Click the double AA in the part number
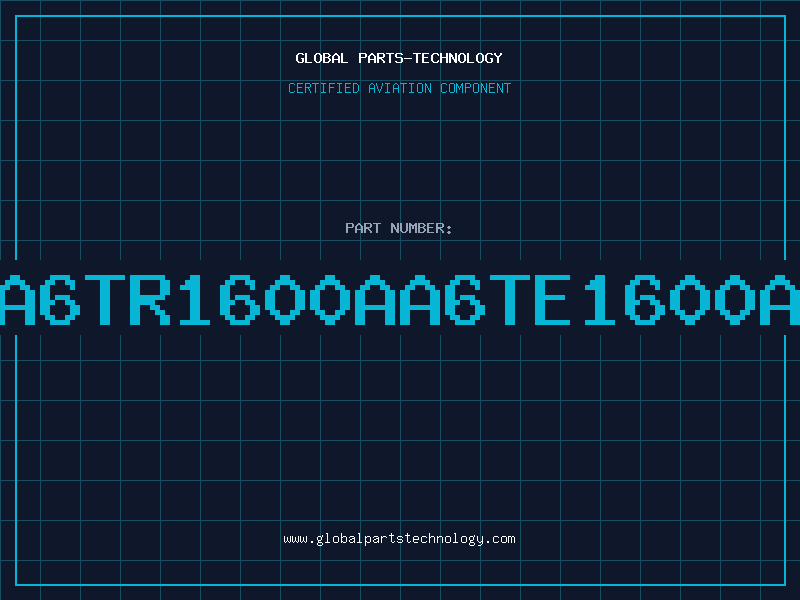 398,300
